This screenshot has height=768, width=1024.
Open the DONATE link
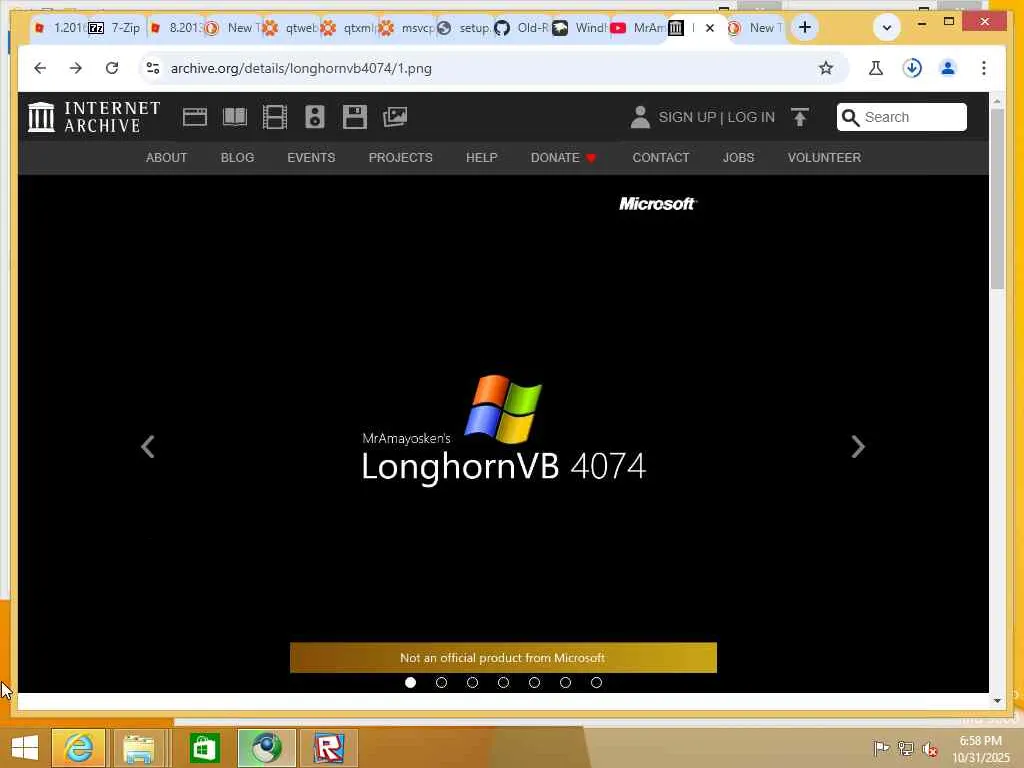(564, 157)
